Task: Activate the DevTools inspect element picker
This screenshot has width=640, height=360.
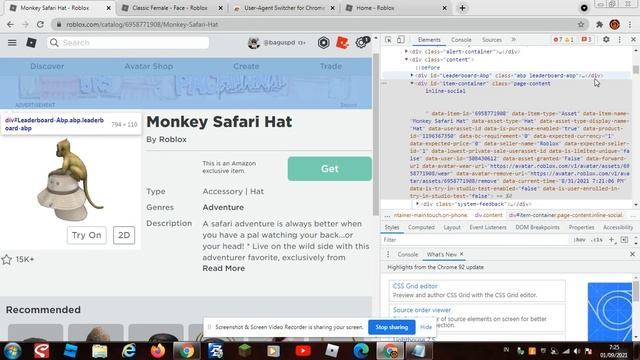Action: tap(388, 40)
